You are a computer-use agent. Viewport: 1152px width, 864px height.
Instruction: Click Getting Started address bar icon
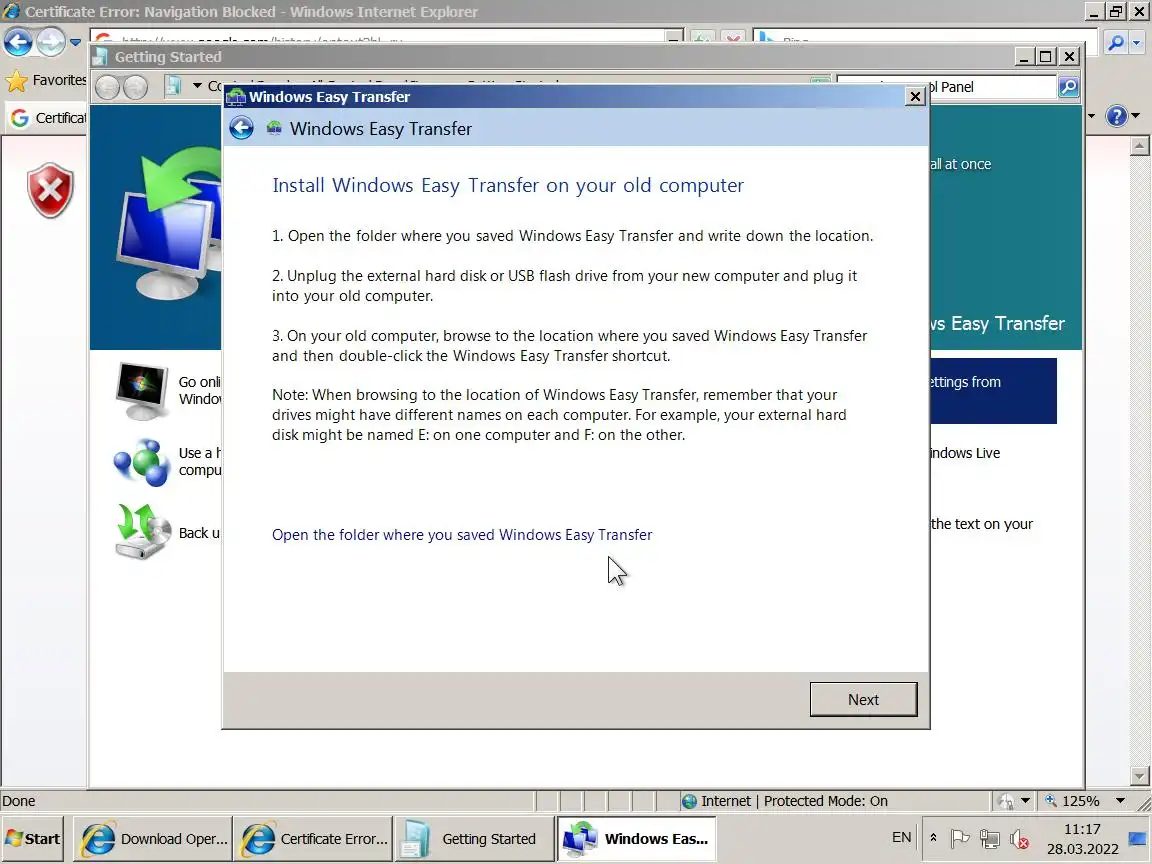174,86
